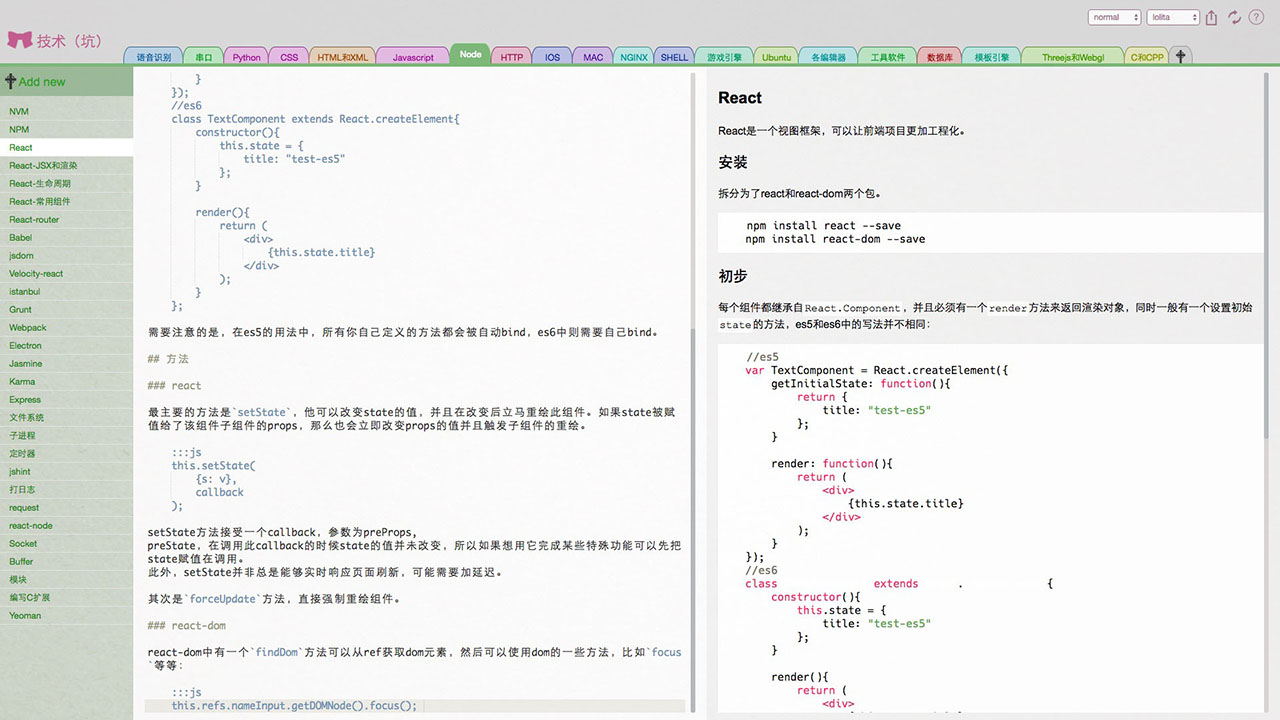Open the React-常用组件 note
Viewport: 1280px width, 720px height.
(x=66, y=201)
